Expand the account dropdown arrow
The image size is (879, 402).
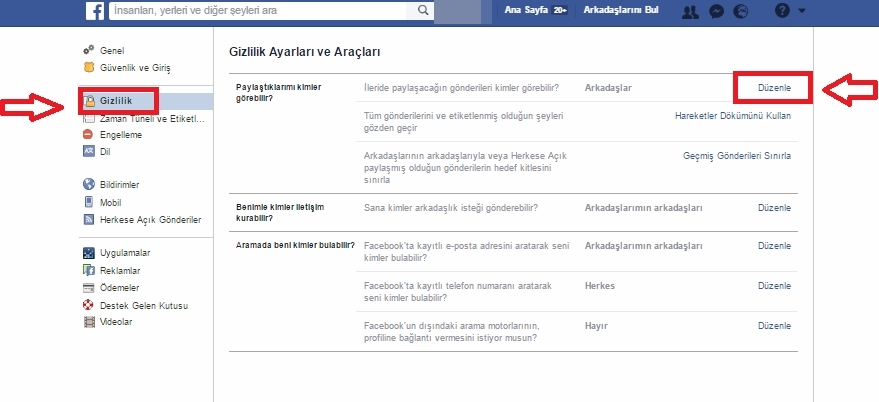point(802,11)
